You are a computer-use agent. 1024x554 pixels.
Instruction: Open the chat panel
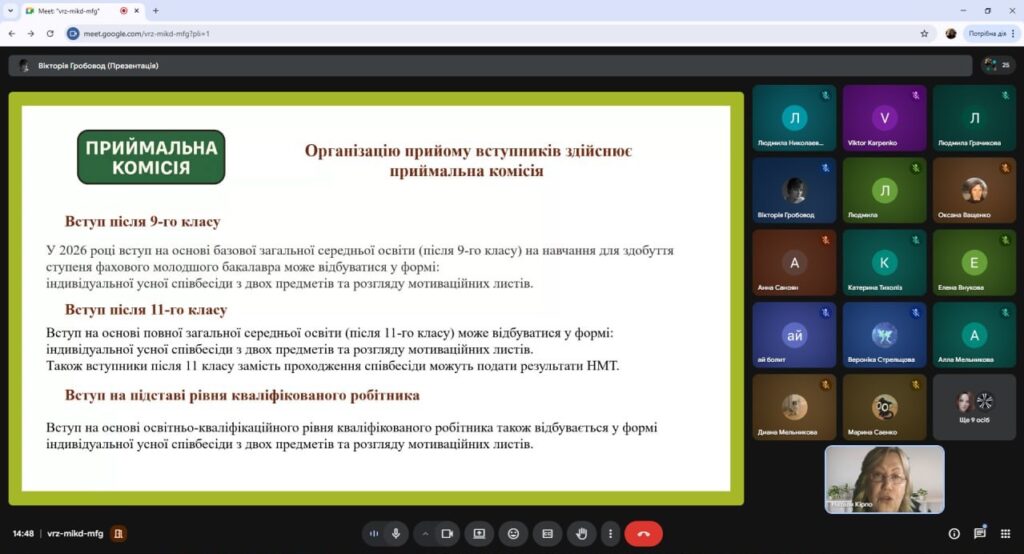pos(979,534)
